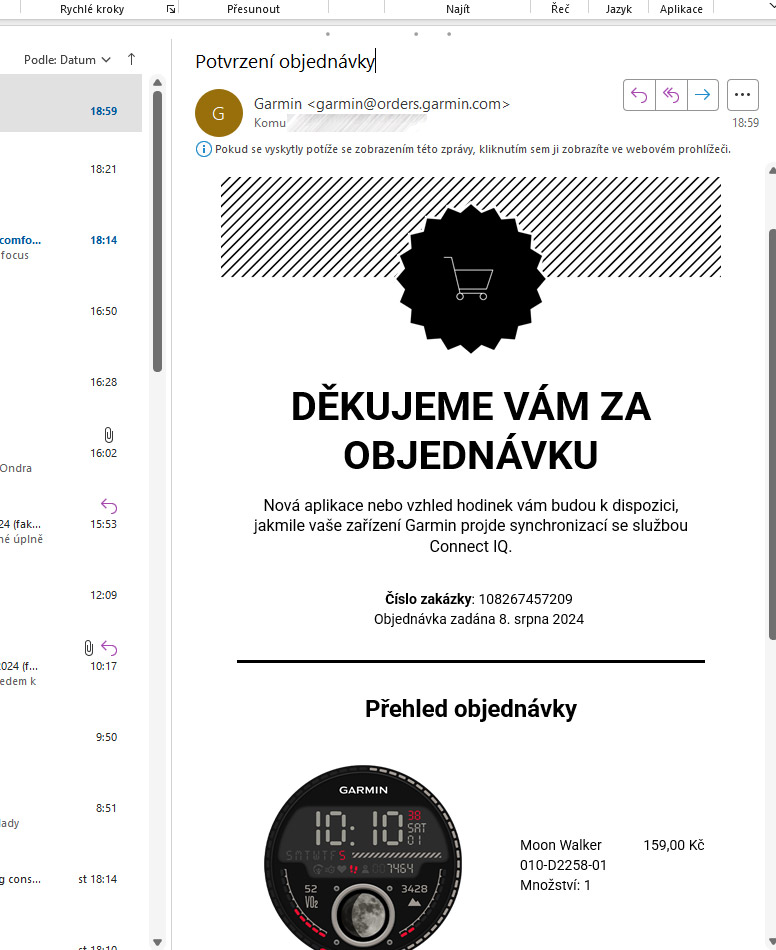The width and height of the screenshot is (776, 950).
Task: Open the more actions ellipsis menu
Action: point(743,95)
